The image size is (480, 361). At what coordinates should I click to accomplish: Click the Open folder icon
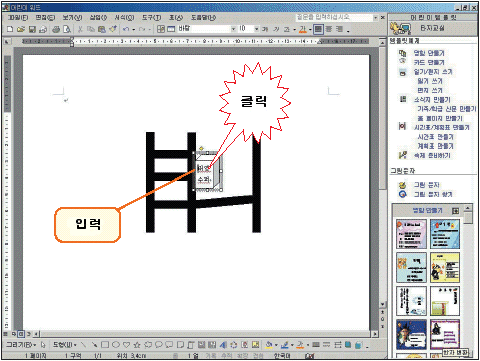(x=21, y=29)
